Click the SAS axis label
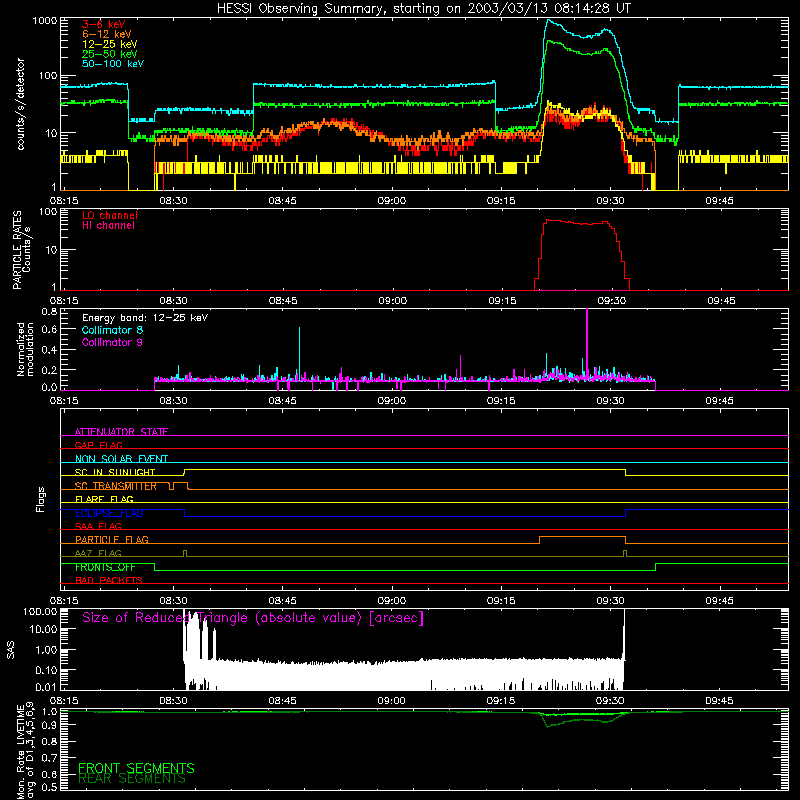The image size is (800, 800). [11, 650]
